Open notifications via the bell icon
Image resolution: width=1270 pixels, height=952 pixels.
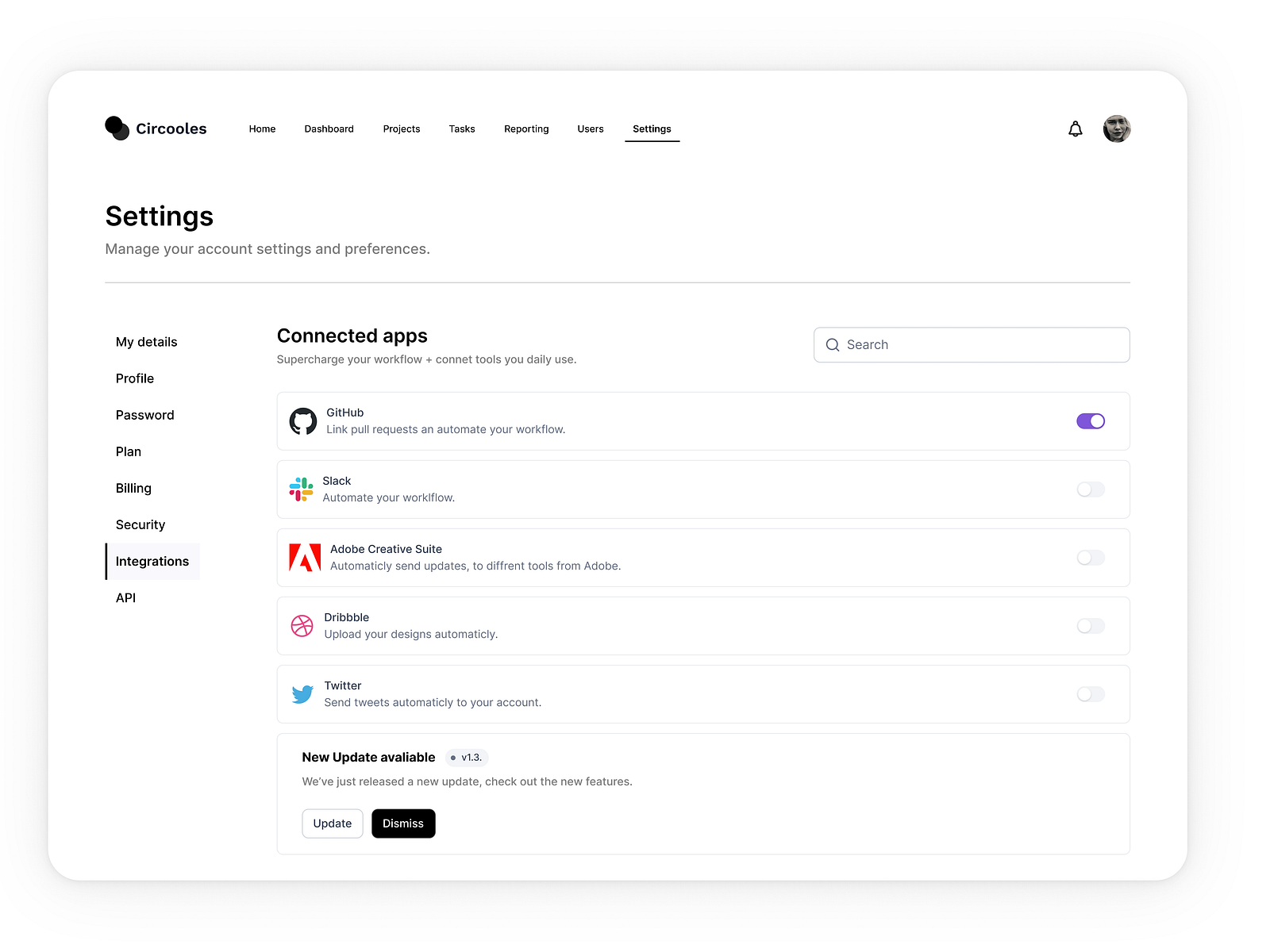pyautogui.click(x=1076, y=129)
